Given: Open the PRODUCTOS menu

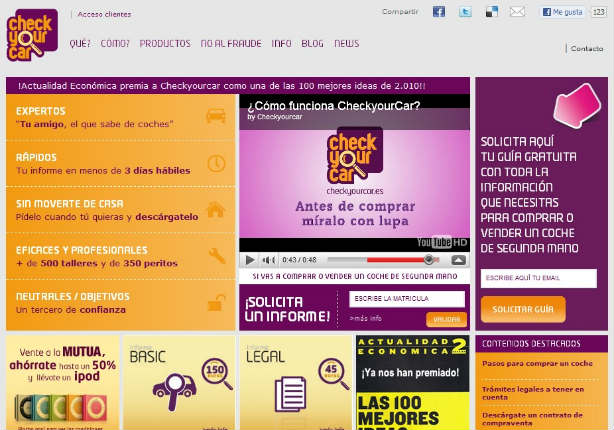Looking at the screenshot, I should click(x=165, y=44).
